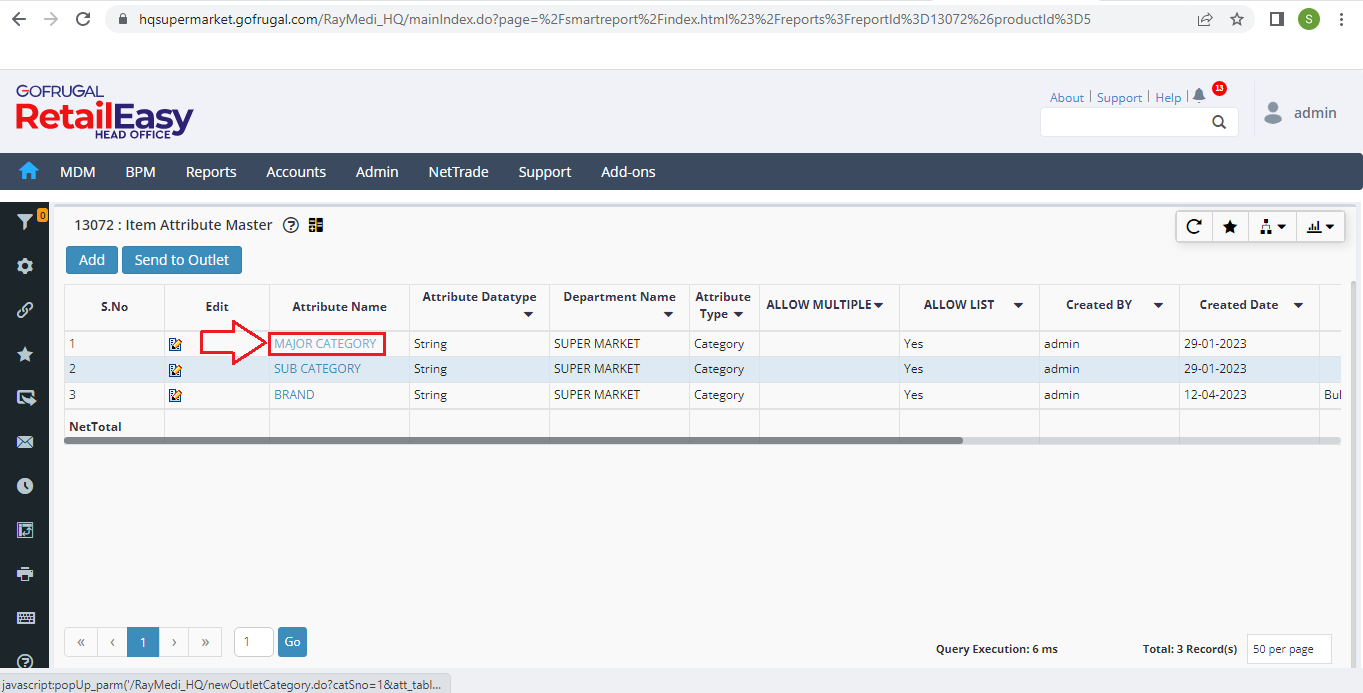
Task: Click the notification bell icon
Action: [1199, 96]
